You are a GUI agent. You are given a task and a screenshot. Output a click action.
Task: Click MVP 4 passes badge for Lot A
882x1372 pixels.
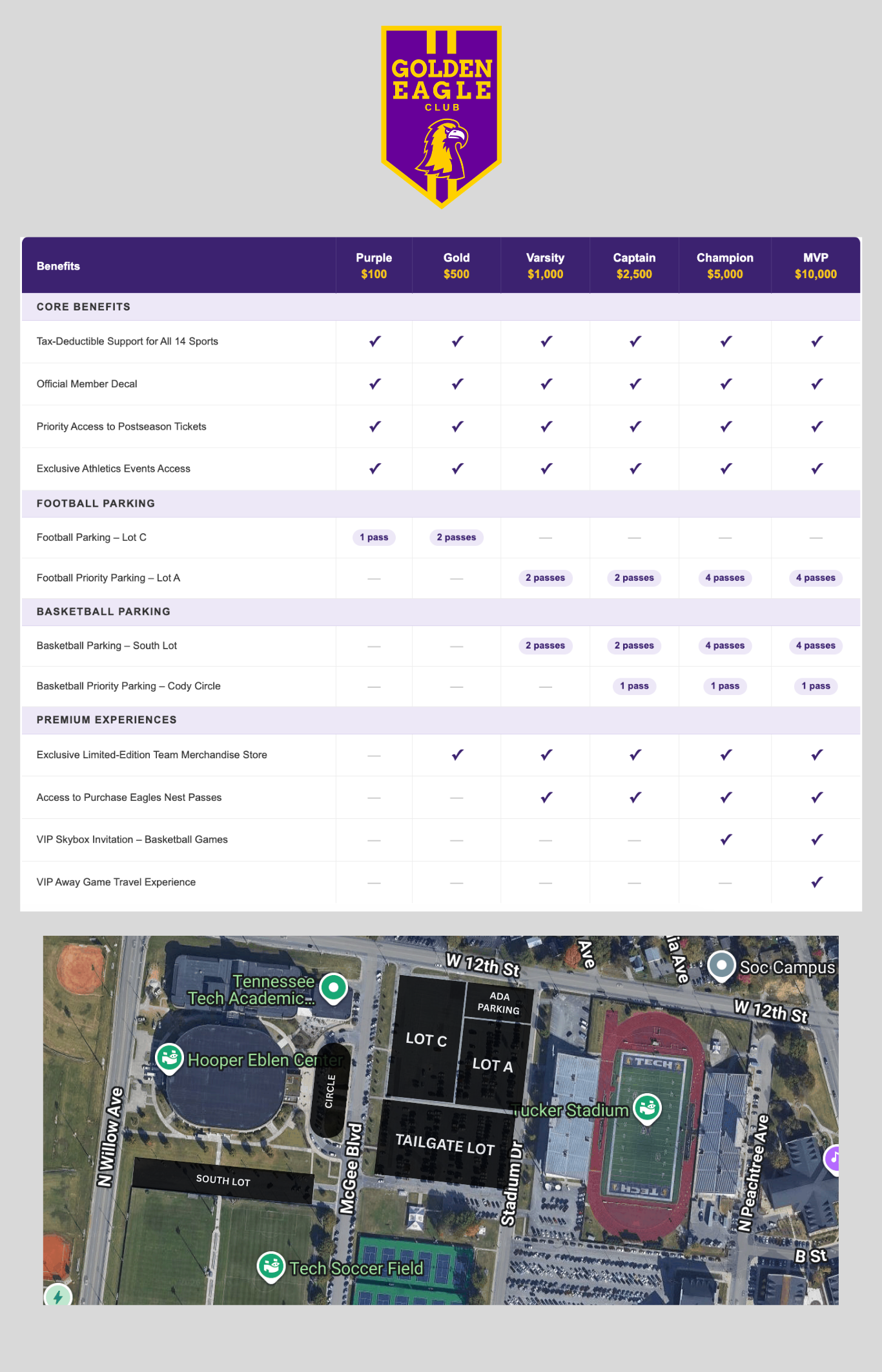[x=815, y=578]
